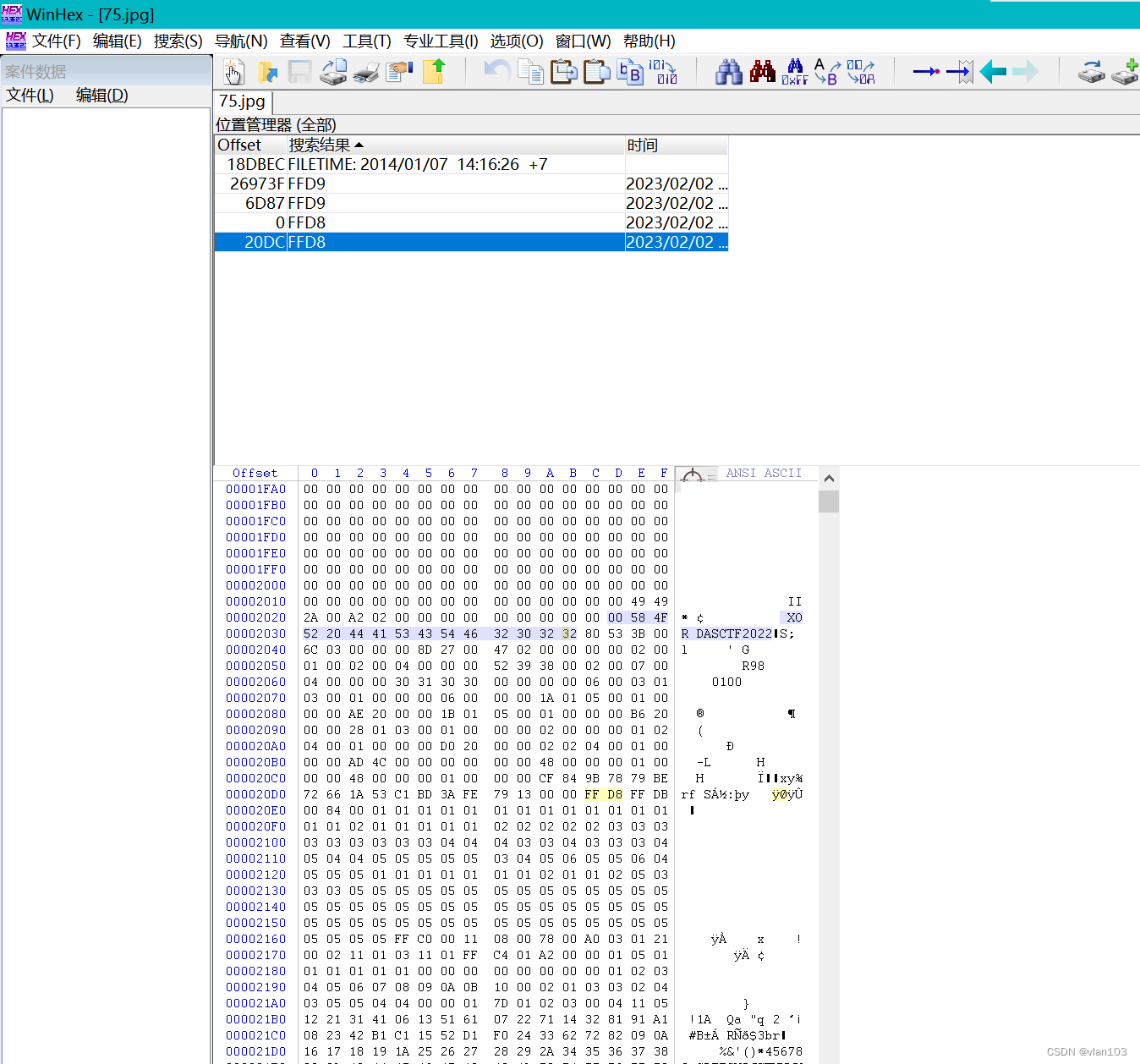Click the hex value replace icon
This screenshot has height=1064, width=1140.
[861, 72]
